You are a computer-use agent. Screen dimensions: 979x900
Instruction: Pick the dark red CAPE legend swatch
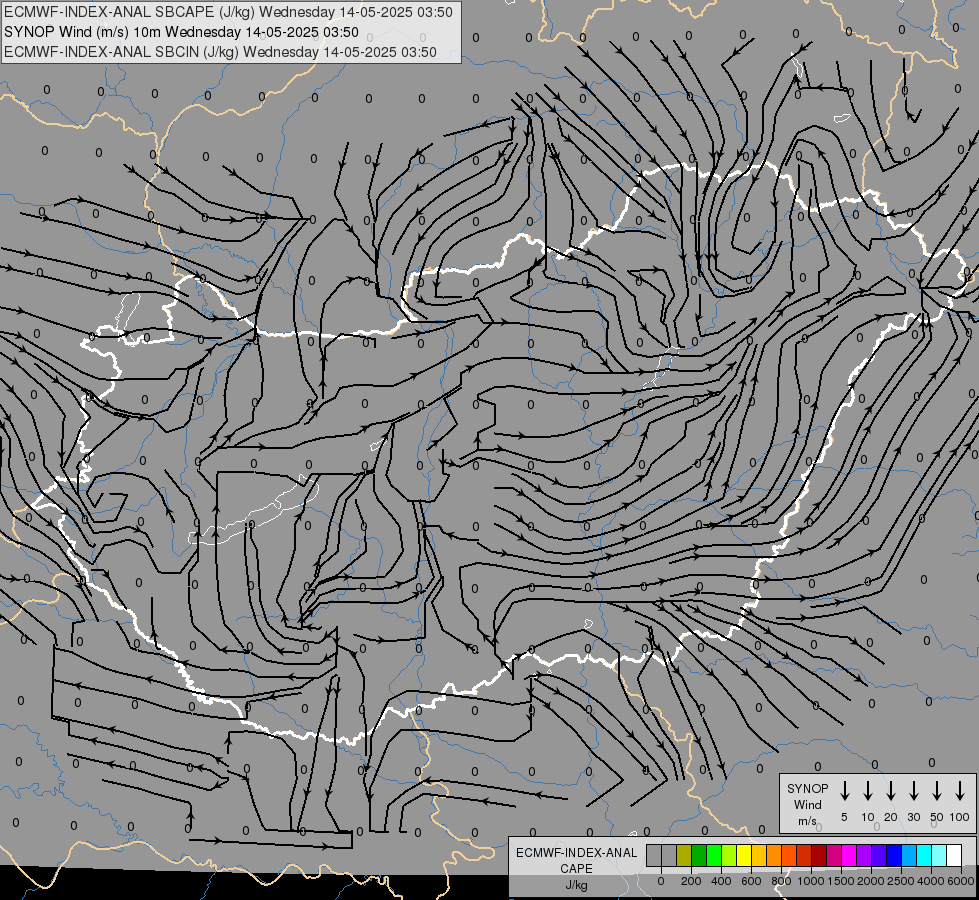coord(819,855)
